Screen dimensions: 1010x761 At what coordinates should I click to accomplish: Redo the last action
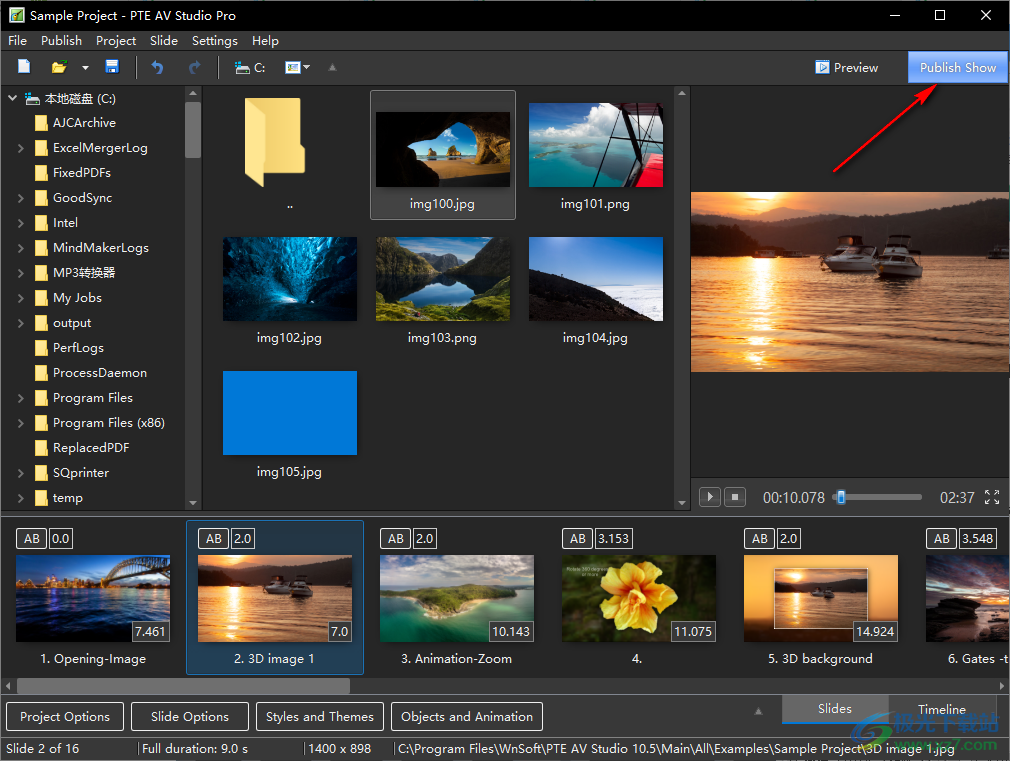tap(194, 67)
